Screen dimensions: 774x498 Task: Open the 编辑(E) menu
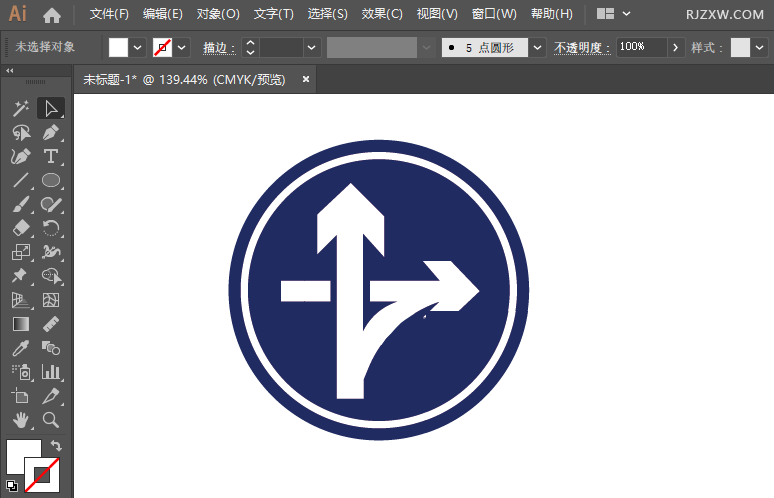(162, 14)
